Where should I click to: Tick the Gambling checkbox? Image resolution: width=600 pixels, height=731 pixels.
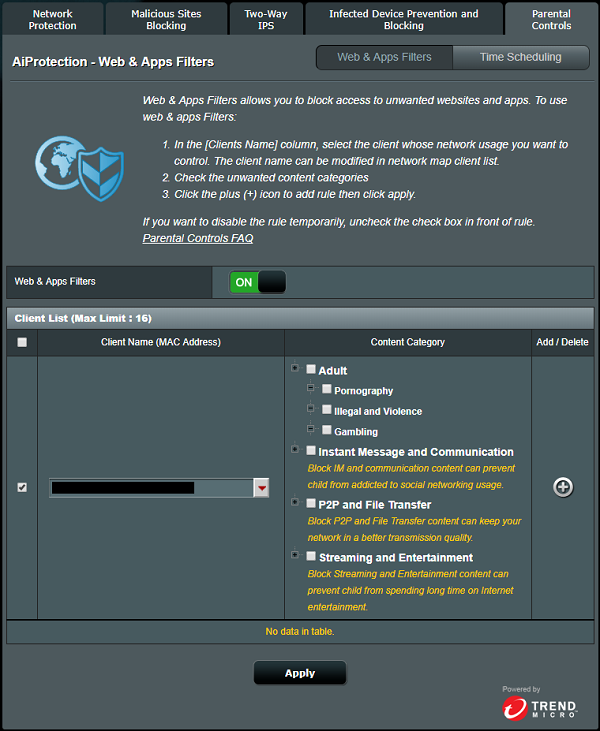click(x=327, y=431)
